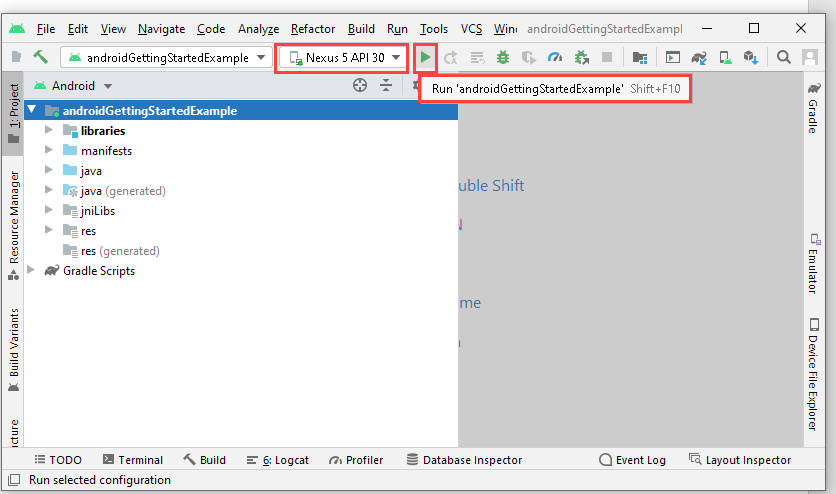
Task: Click Apply Code Changes icon
Action: click(x=477, y=58)
